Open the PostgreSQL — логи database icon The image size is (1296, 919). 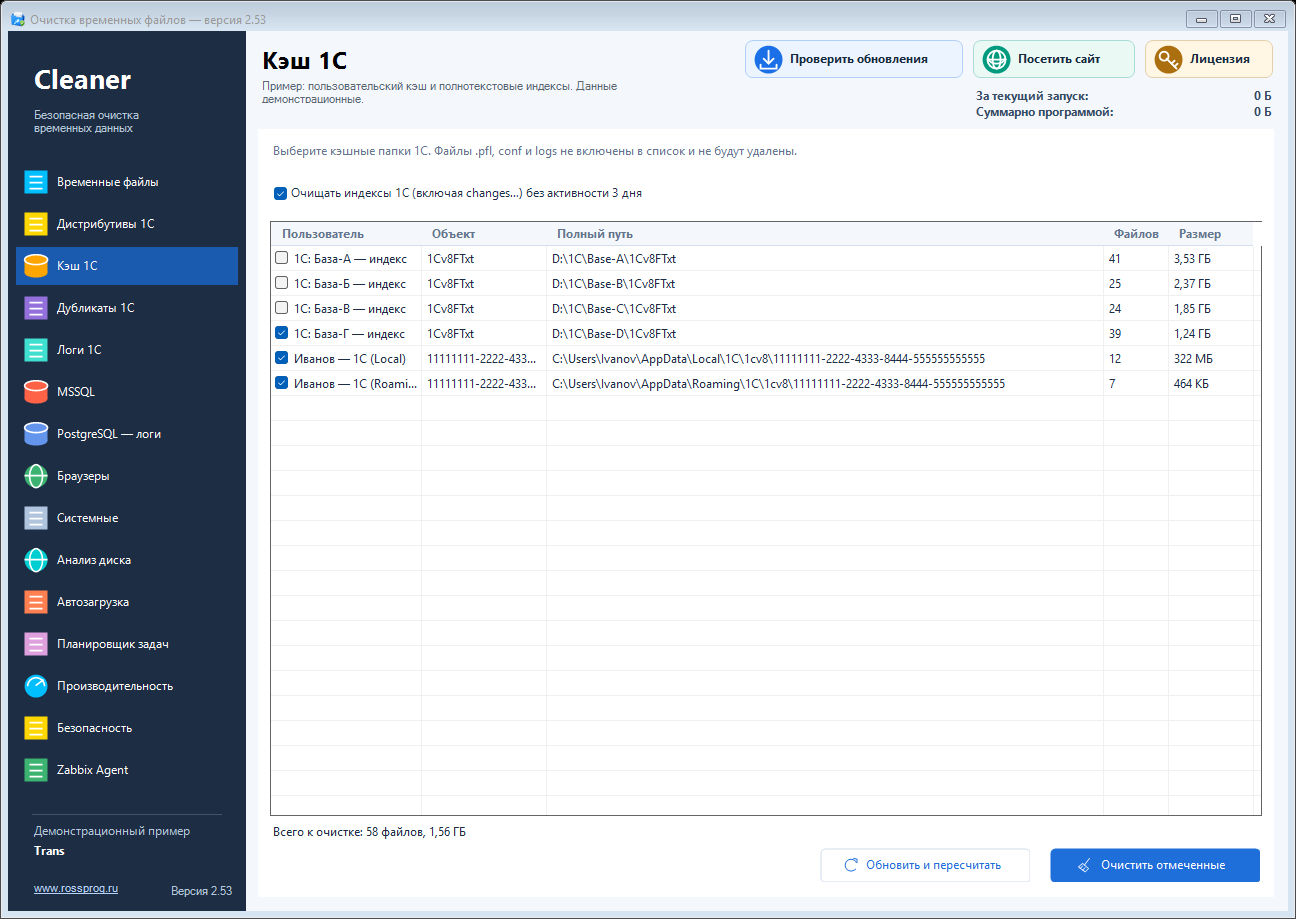[36, 434]
